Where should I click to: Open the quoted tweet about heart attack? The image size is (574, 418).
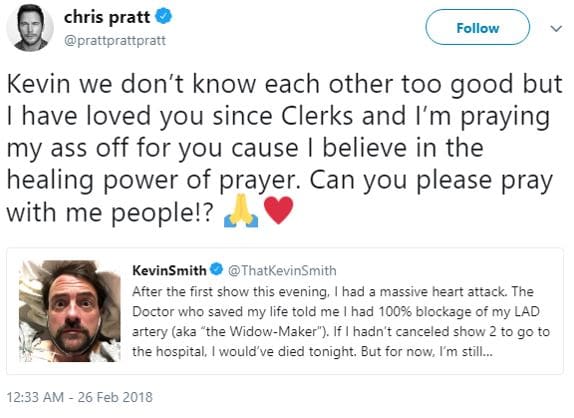(x=285, y=311)
